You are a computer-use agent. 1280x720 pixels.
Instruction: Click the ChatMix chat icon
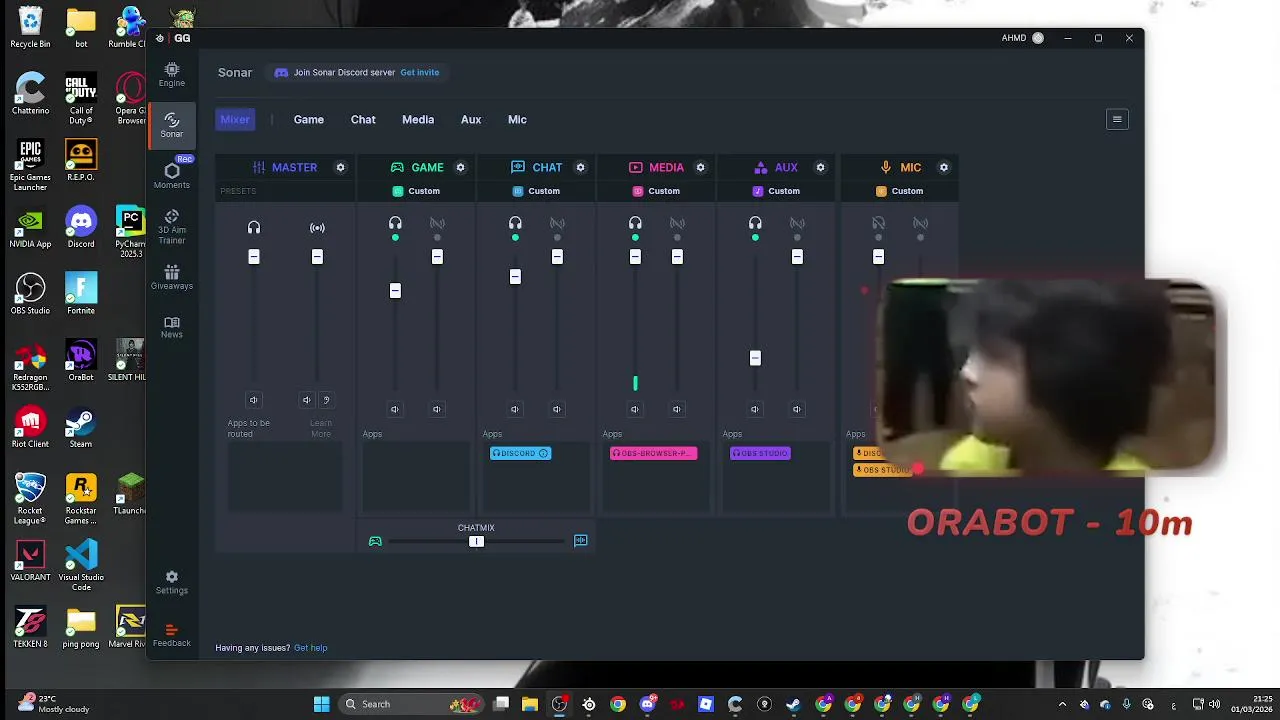tap(580, 541)
